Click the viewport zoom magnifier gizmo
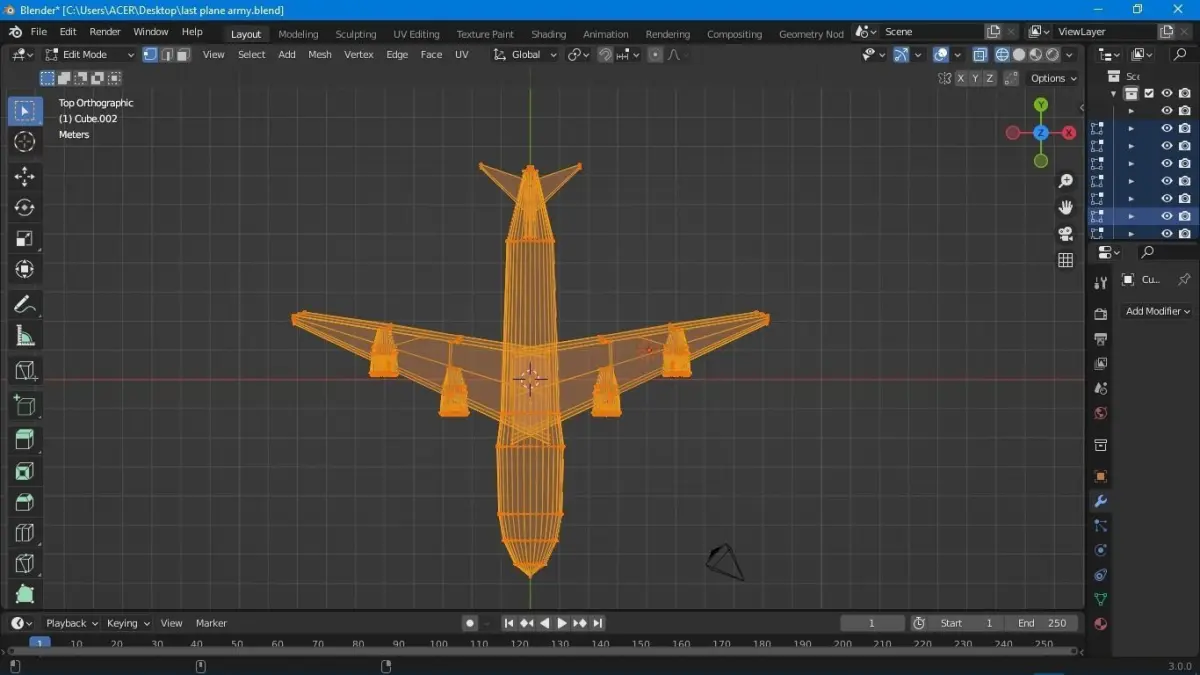 pos(1066,181)
